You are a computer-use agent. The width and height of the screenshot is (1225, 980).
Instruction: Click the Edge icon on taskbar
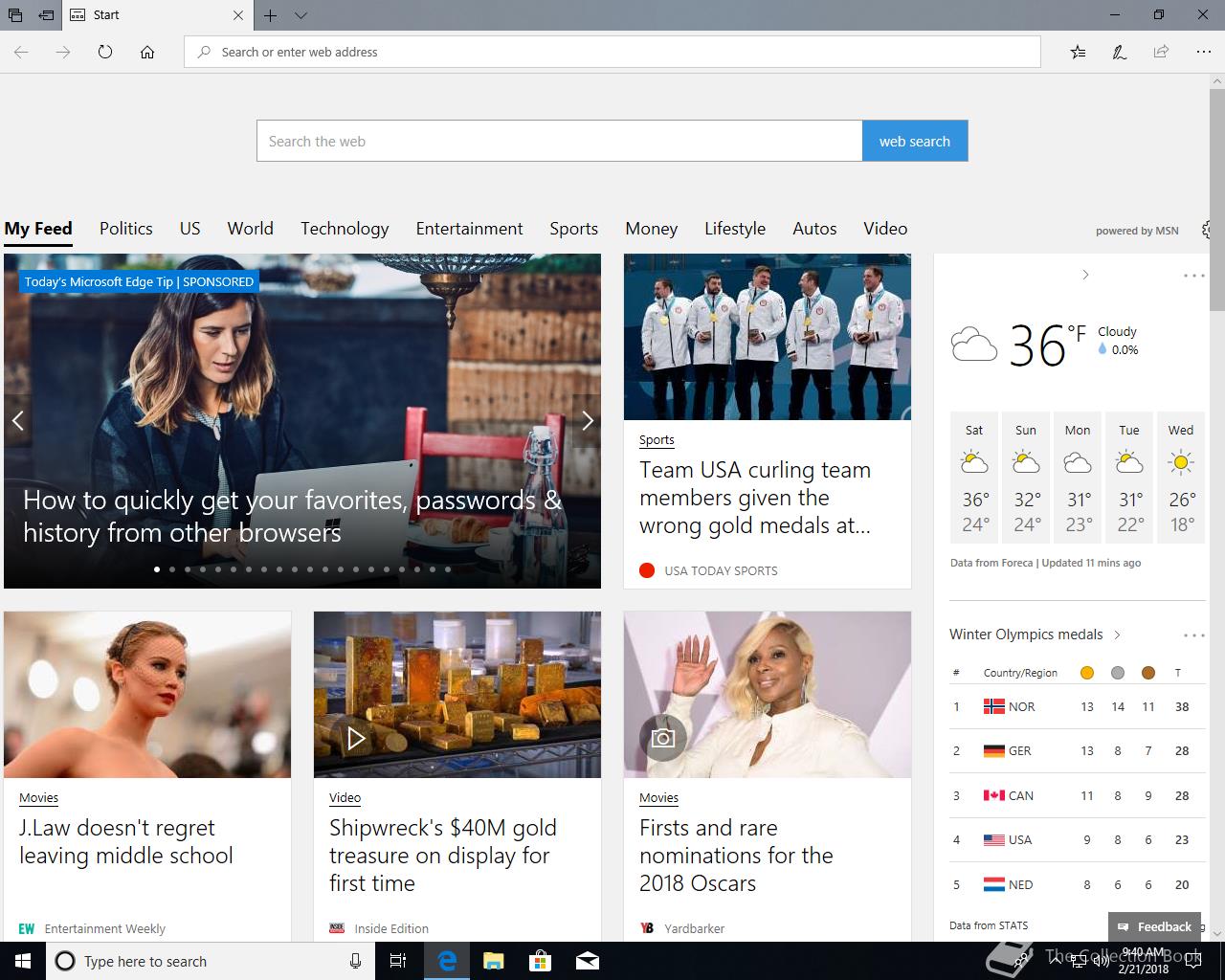point(447,961)
